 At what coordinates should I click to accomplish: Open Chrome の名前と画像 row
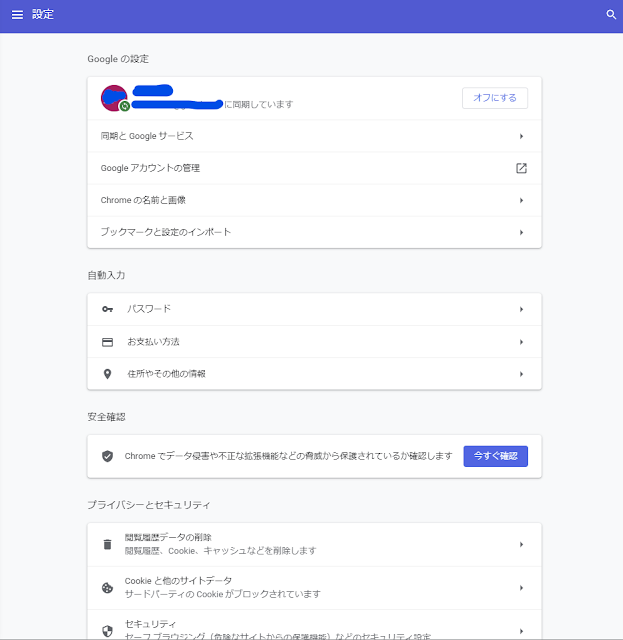coord(314,200)
